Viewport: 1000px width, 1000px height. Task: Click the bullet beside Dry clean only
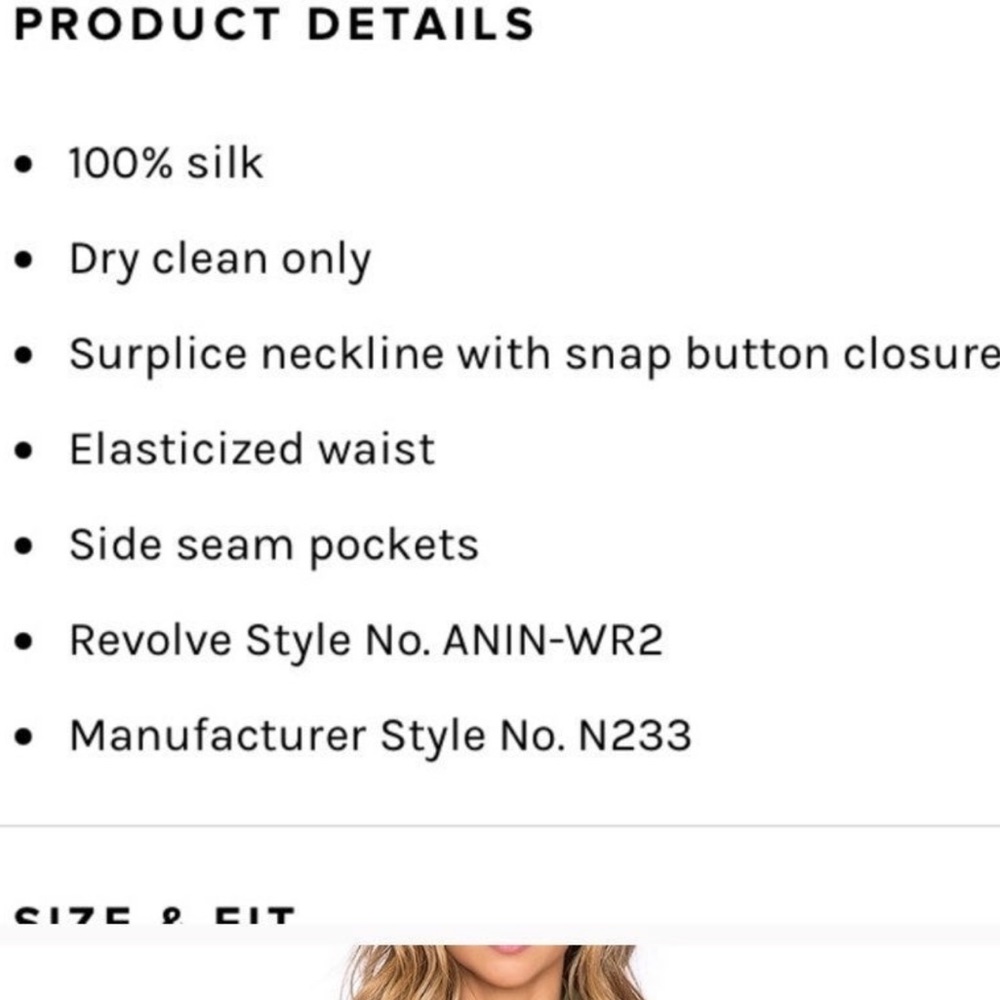23,260
